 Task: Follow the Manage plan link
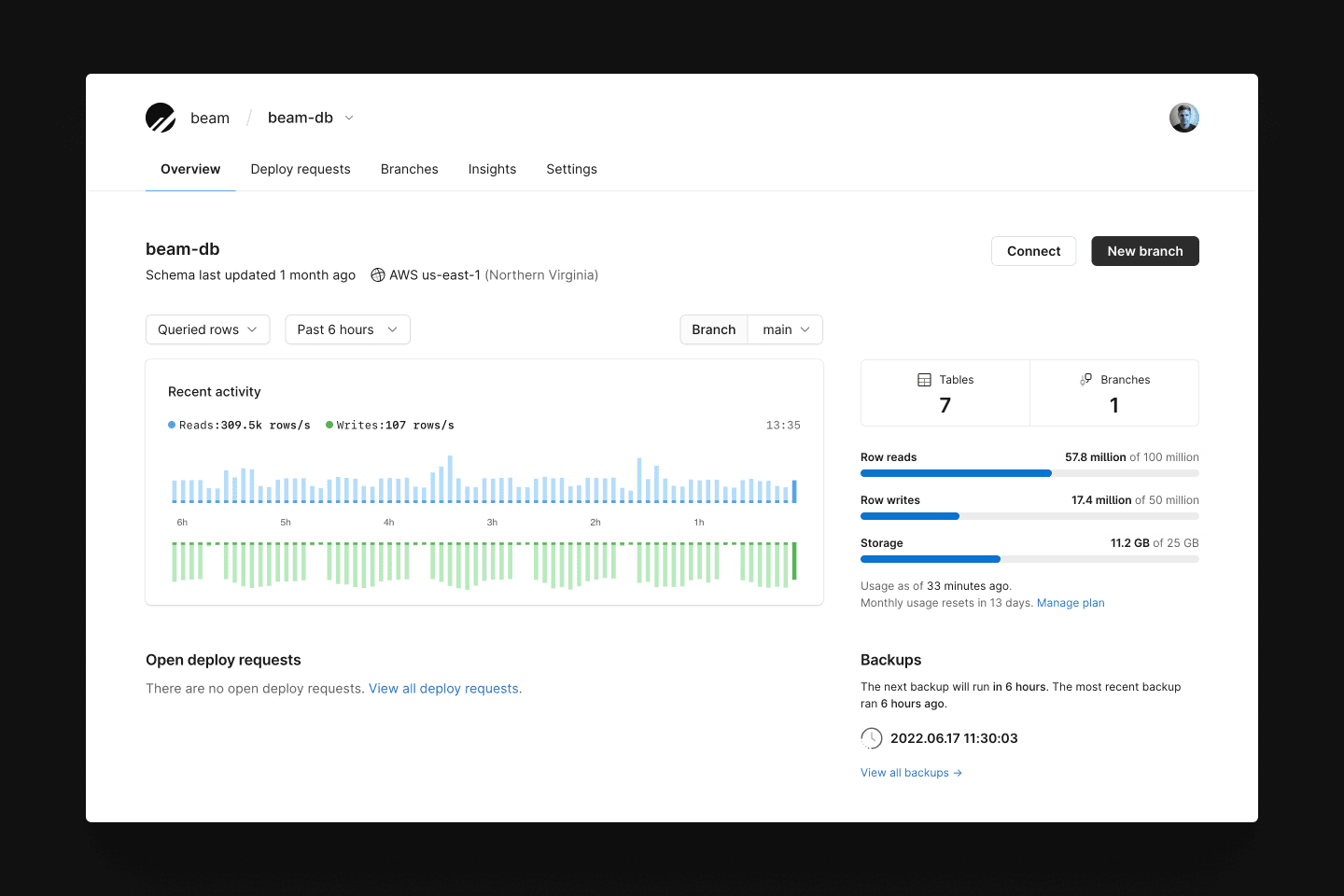(1071, 603)
